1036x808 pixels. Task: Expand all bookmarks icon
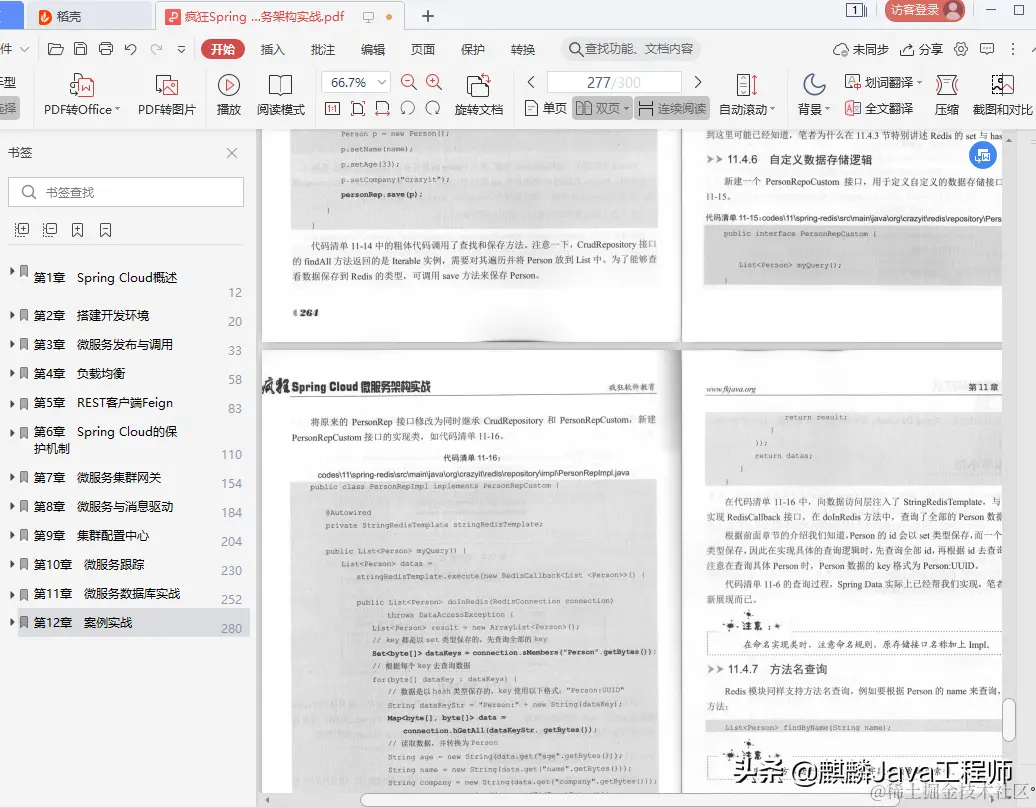click(22, 229)
